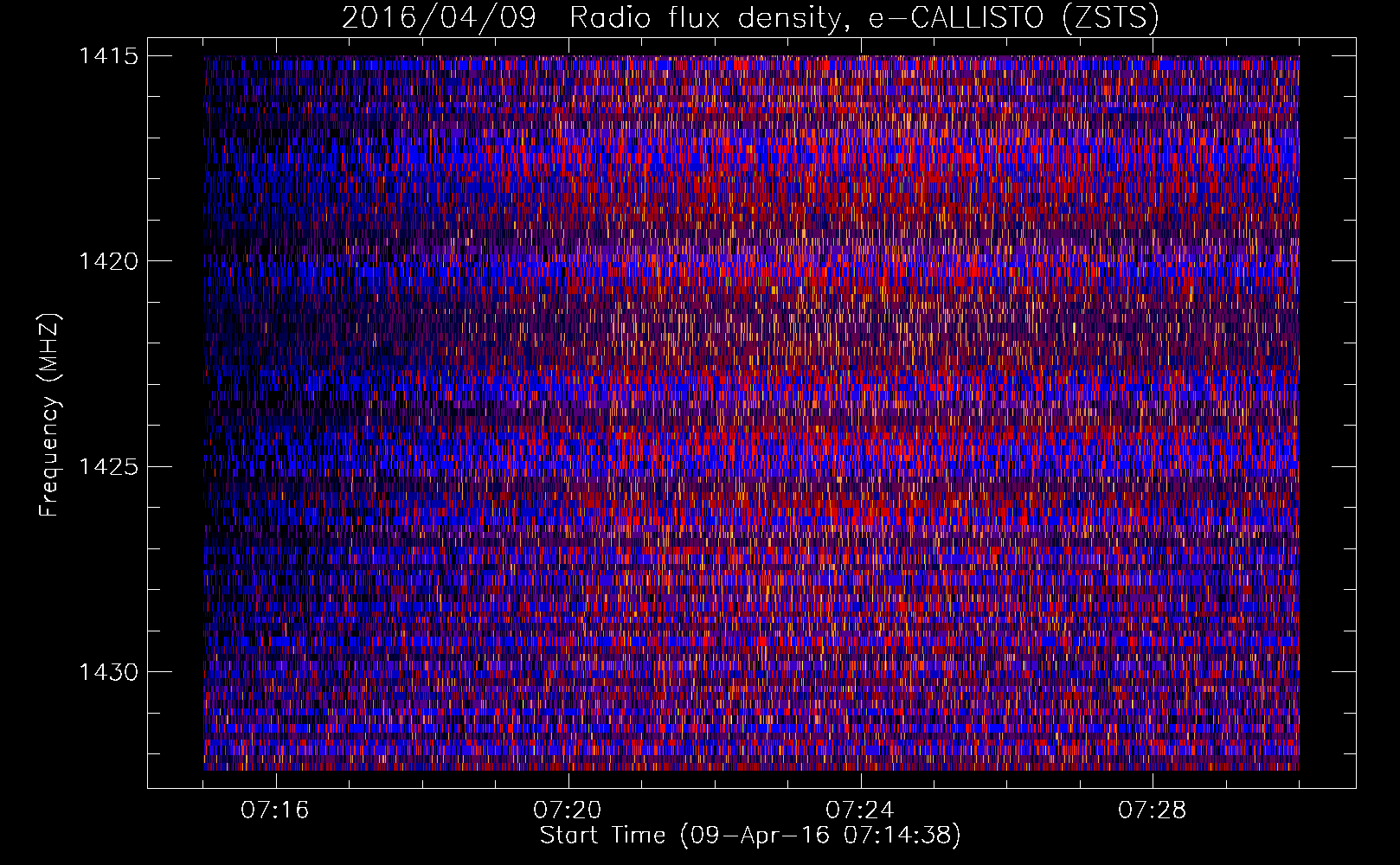Click the 'Frequency (MHZ)' axis label
The image size is (1400, 865).
point(49,414)
